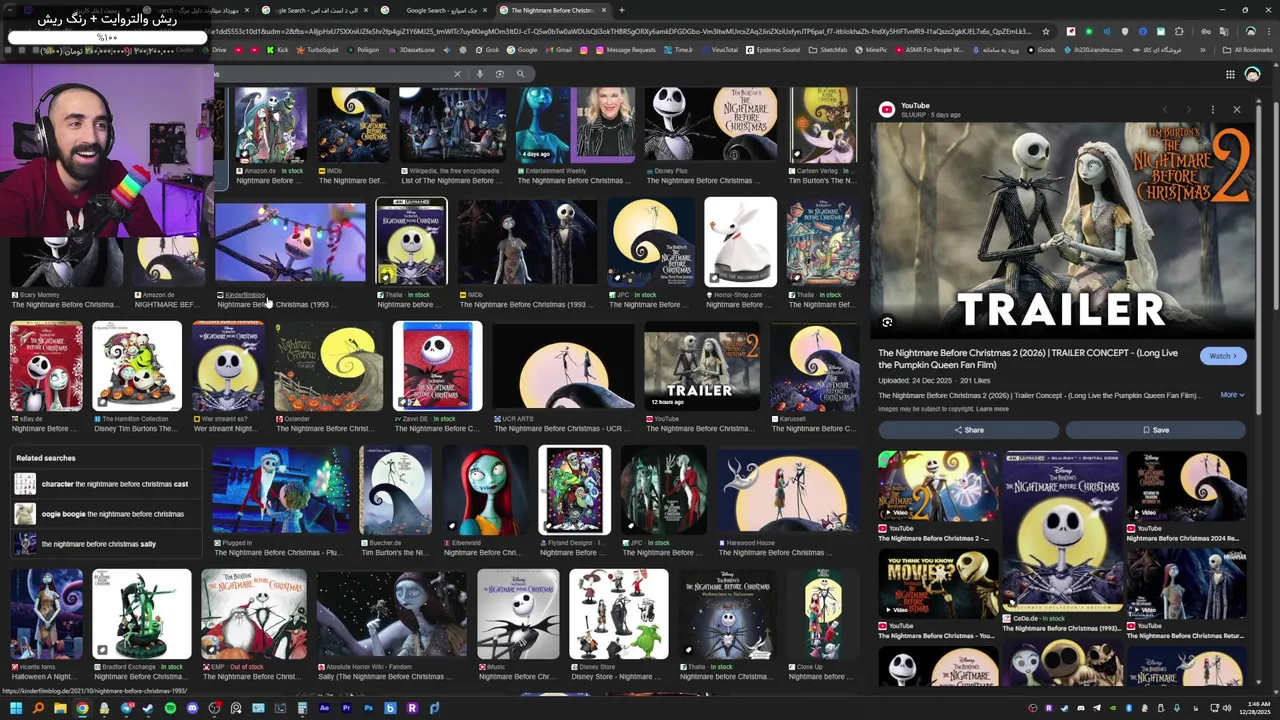Image resolution: width=1280 pixels, height=720 pixels.
Task: Open the TurboSquid bookmark
Action: click(317, 49)
